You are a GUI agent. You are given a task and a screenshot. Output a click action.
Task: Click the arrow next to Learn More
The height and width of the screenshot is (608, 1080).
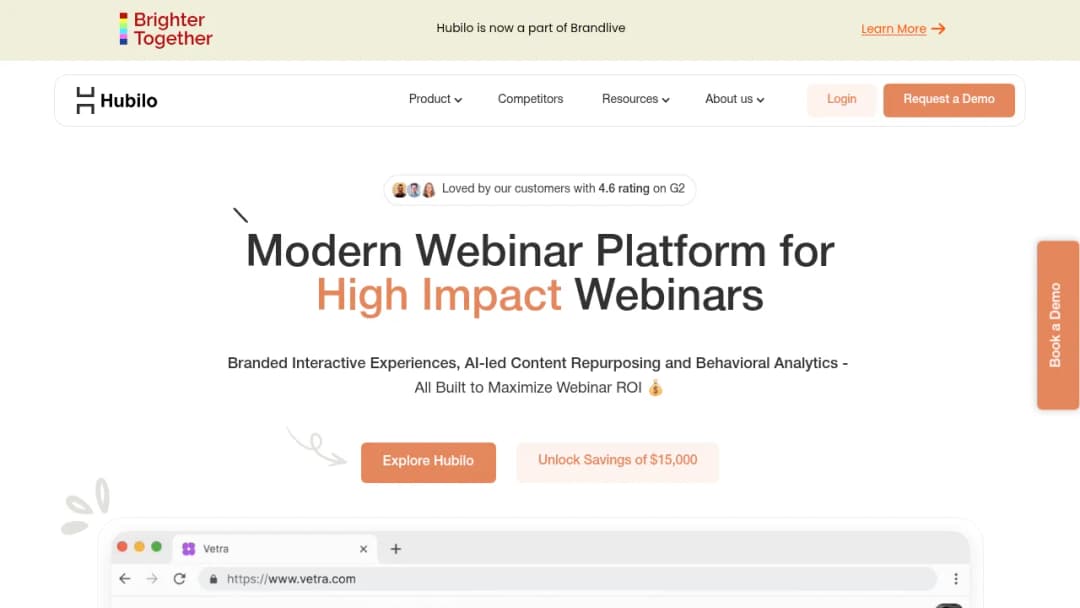pos(938,29)
